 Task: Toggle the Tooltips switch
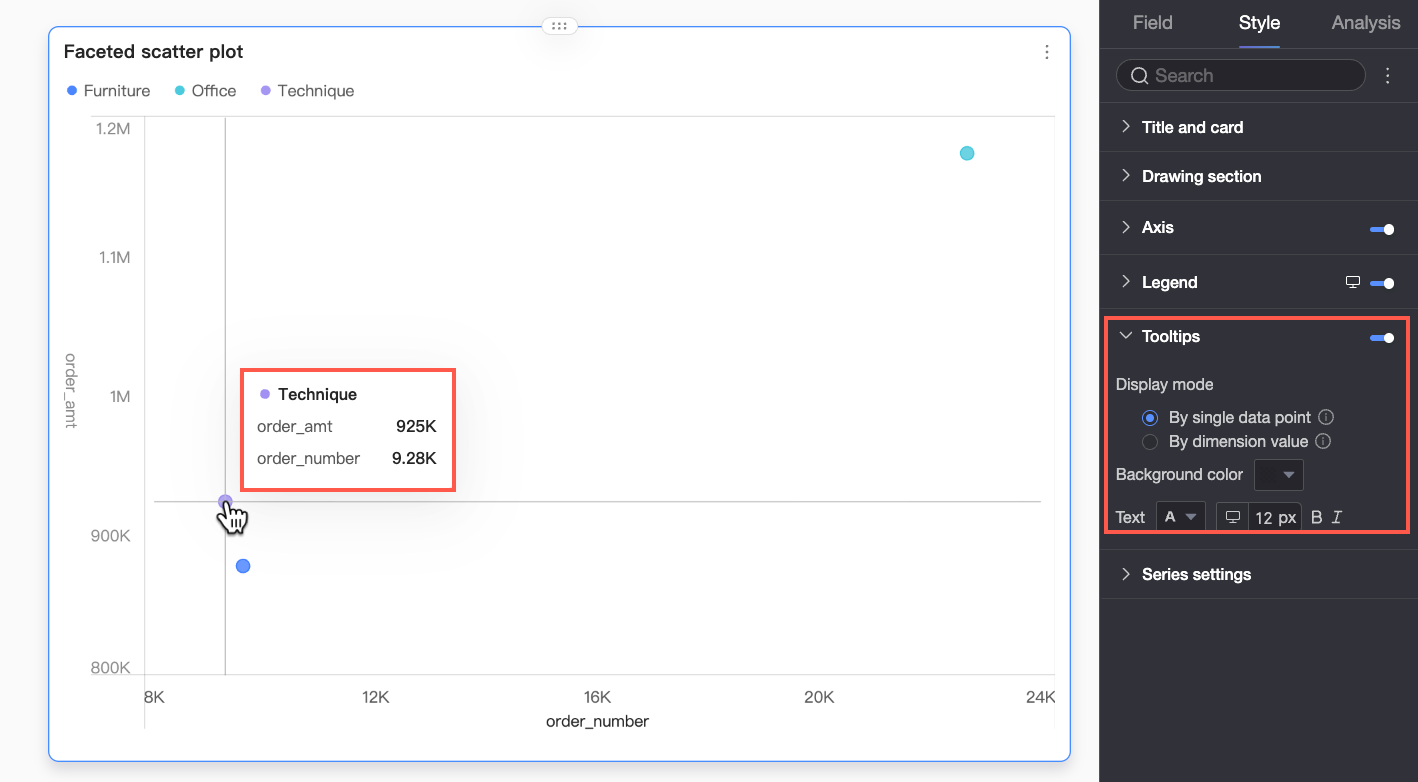tap(1382, 337)
